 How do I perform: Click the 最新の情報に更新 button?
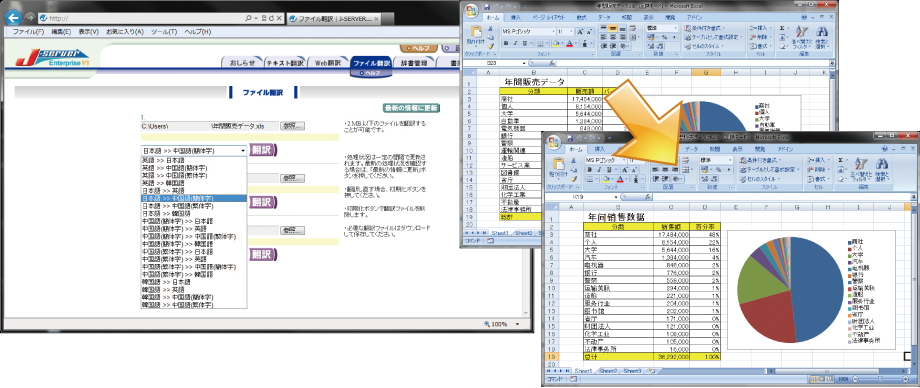point(411,108)
